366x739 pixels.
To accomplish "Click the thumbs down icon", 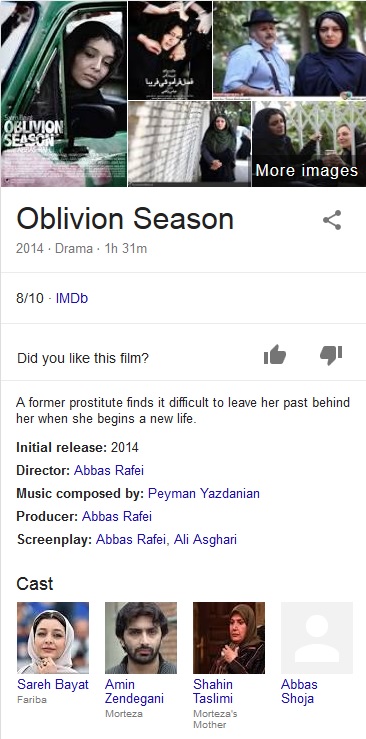I will 331,355.
